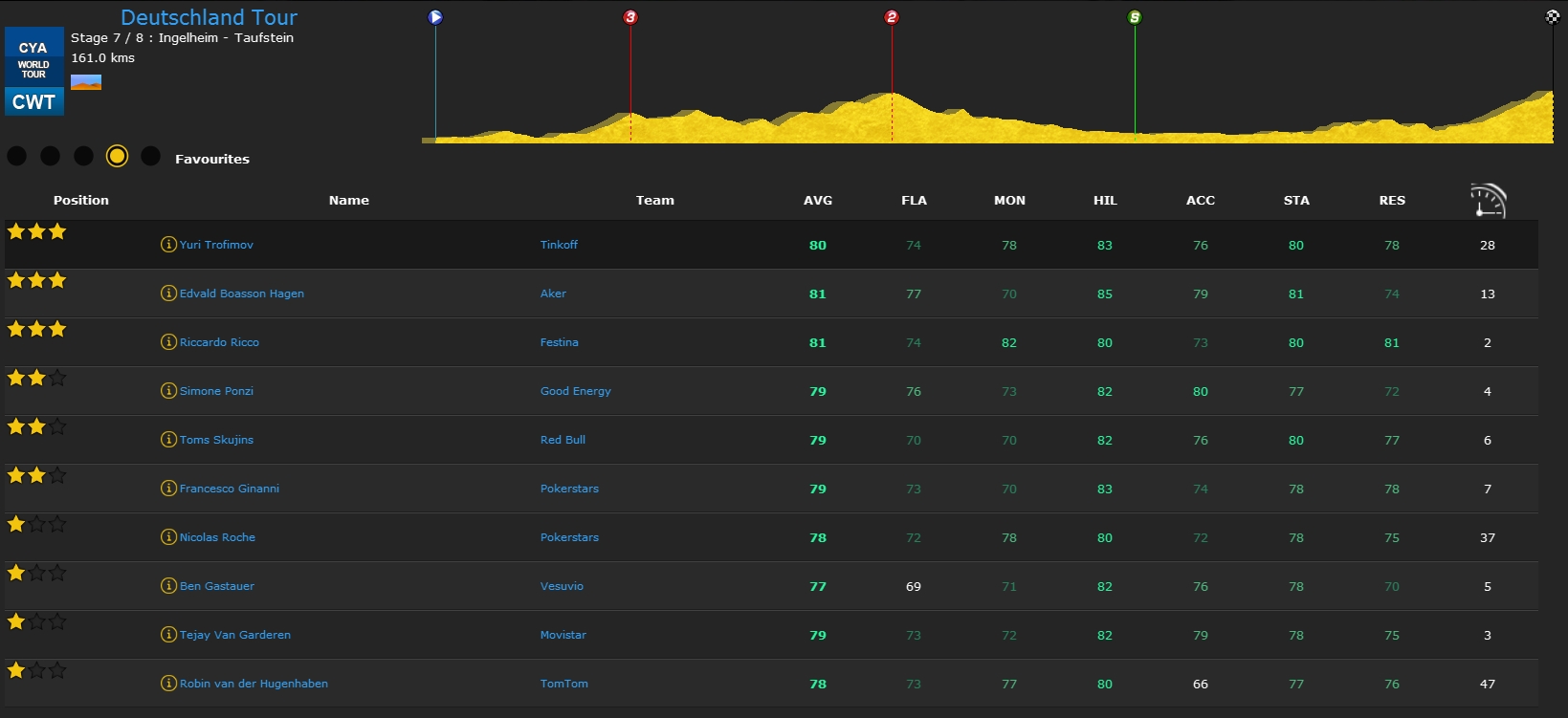Click three-star rating for Yuri Trofimov
Screen dimensions: 1568x718
point(36,231)
